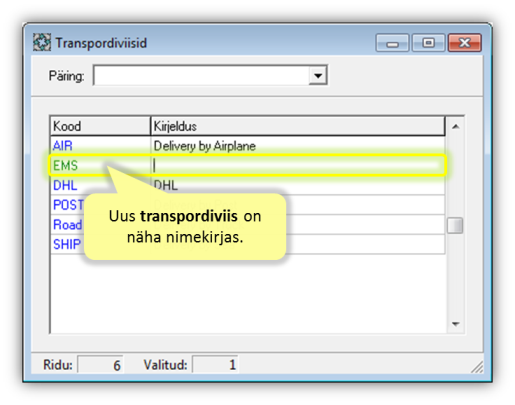Screen dimensions: 515x405
Task: Maximize the Transpordiviisid window
Action: click(428, 43)
